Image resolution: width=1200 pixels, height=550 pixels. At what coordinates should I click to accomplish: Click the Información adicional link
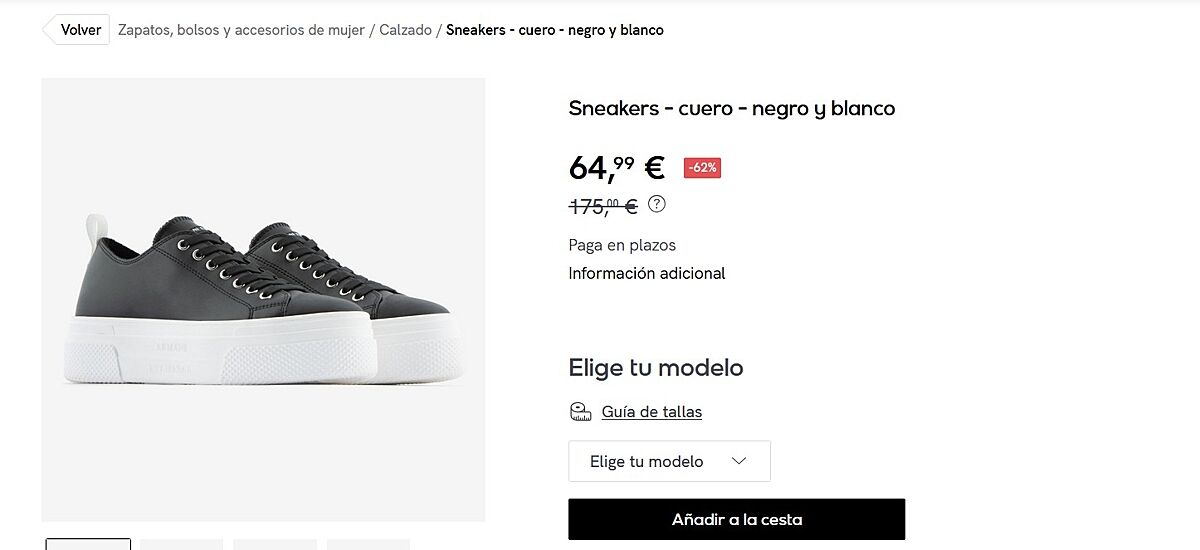(646, 273)
